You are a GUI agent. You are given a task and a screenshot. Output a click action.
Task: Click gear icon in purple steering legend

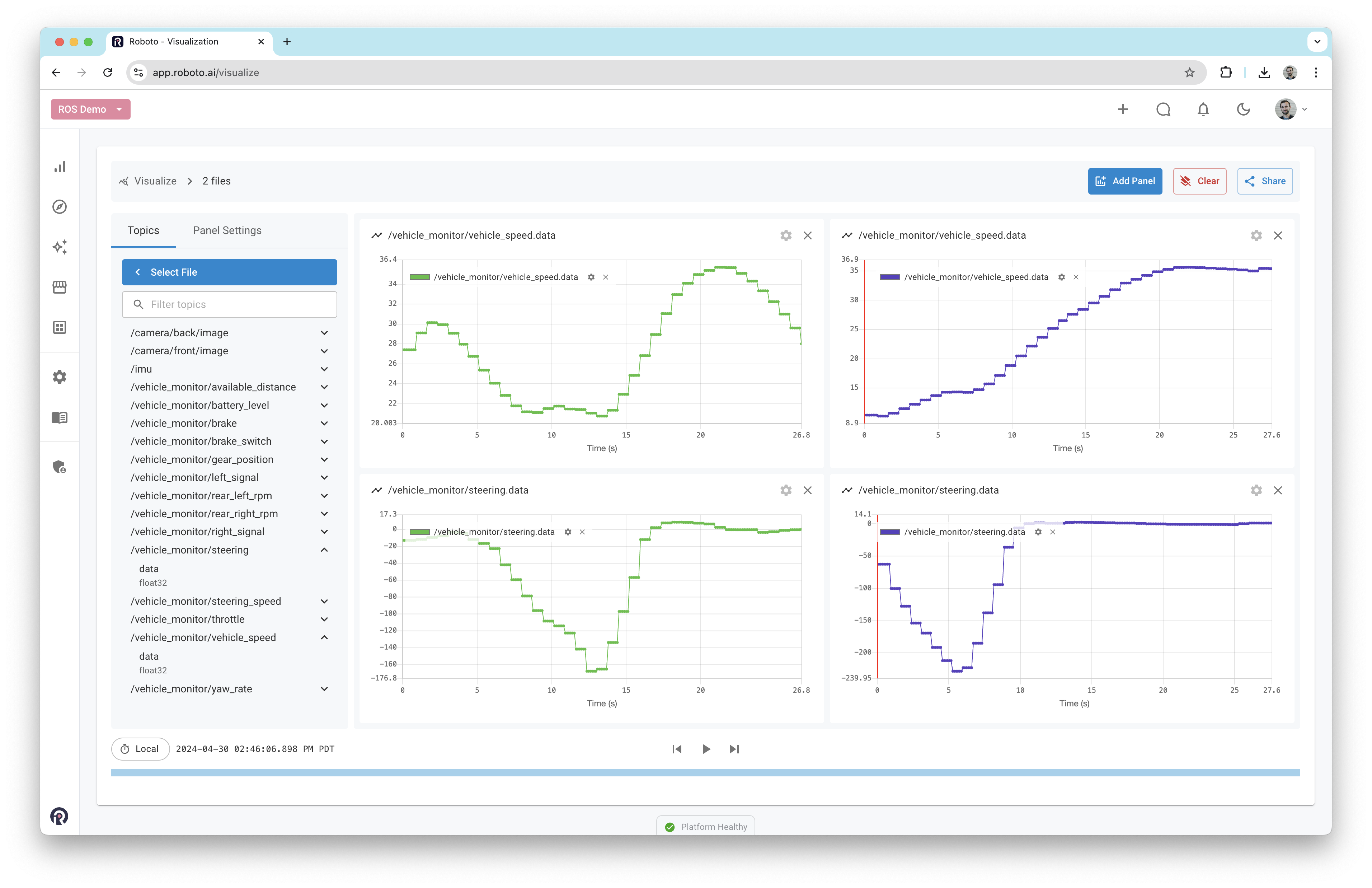pos(1038,532)
